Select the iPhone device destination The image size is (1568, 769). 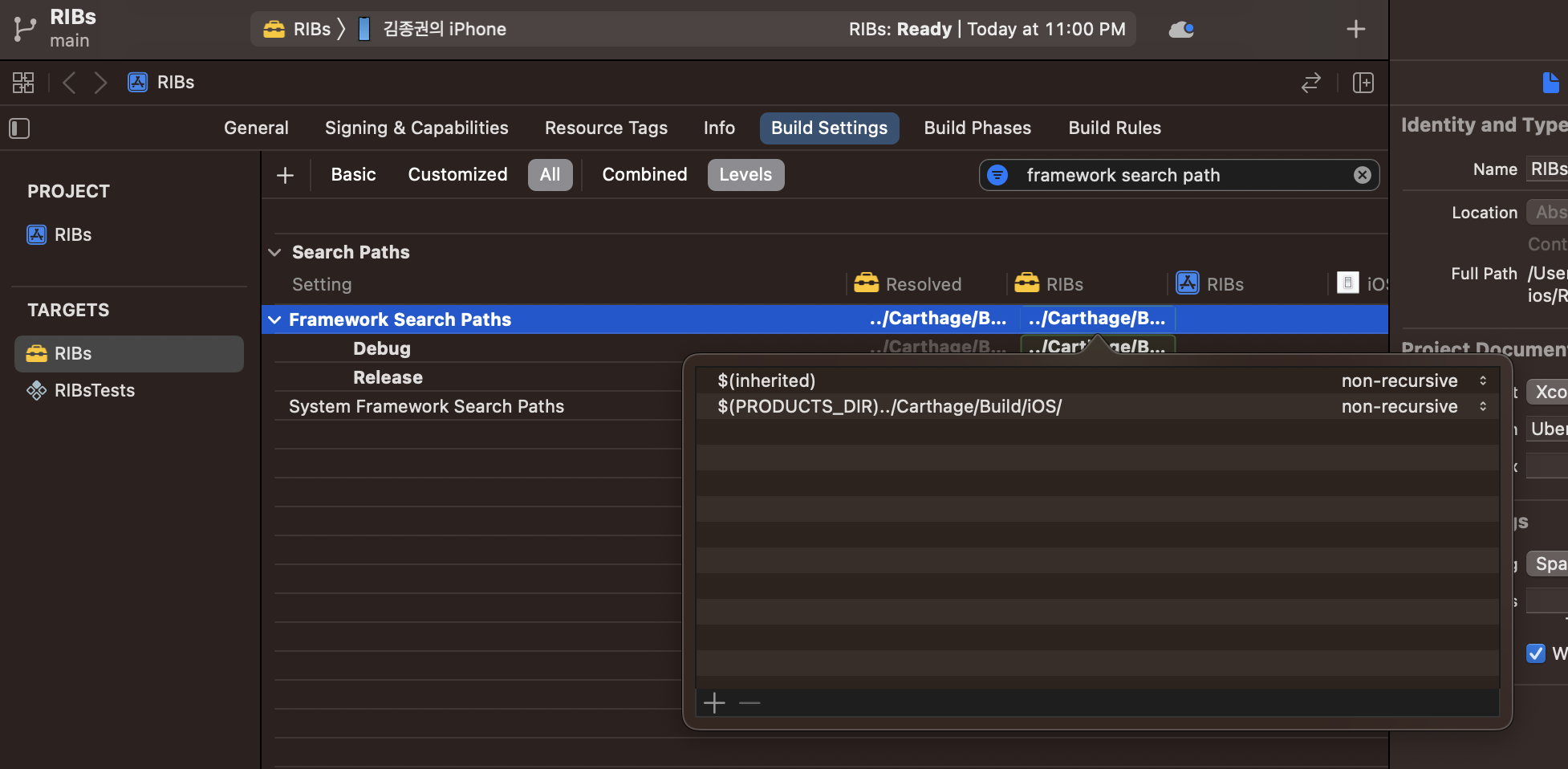point(432,30)
